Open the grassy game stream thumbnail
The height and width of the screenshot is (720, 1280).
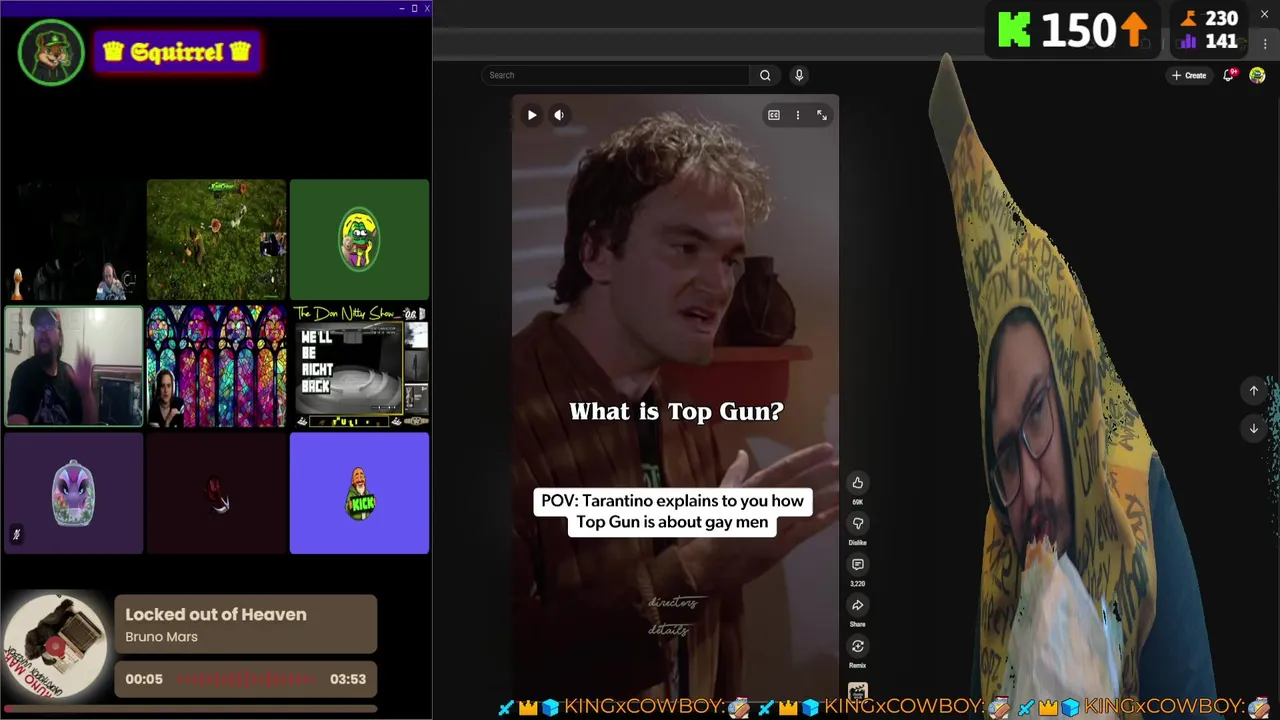tap(216, 240)
